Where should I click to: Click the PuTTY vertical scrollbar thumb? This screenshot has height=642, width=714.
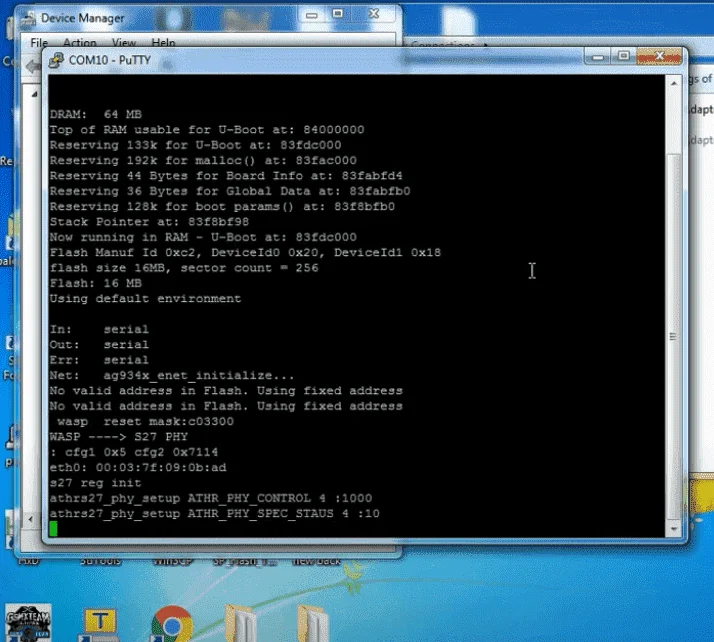pyautogui.click(x=673, y=336)
